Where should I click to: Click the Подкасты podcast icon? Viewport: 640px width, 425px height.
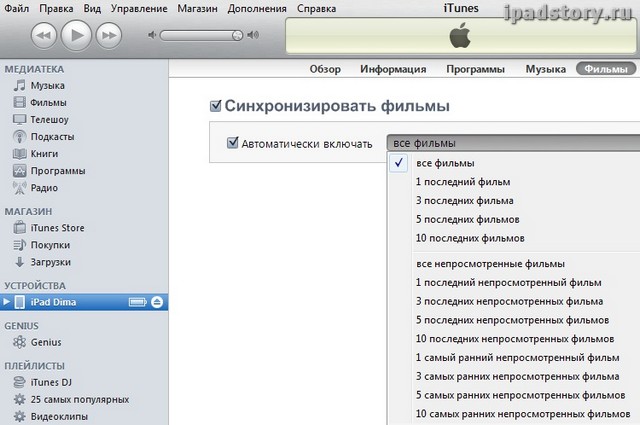19,136
